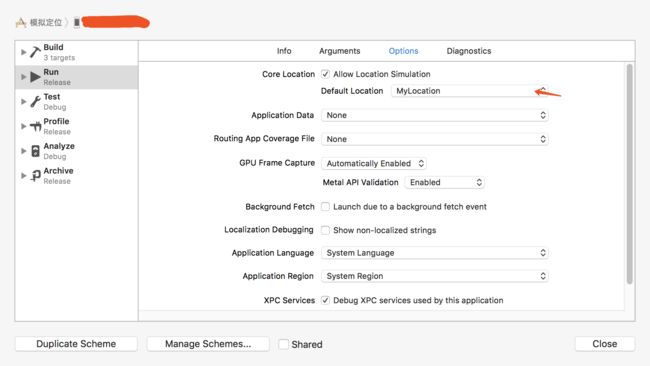
Task: Toggle the Shared checkbox
Action: pyautogui.click(x=284, y=344)
